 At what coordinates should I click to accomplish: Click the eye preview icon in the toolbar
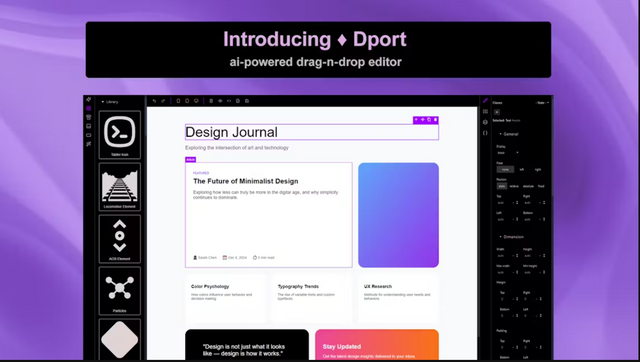tap(220, 101)
